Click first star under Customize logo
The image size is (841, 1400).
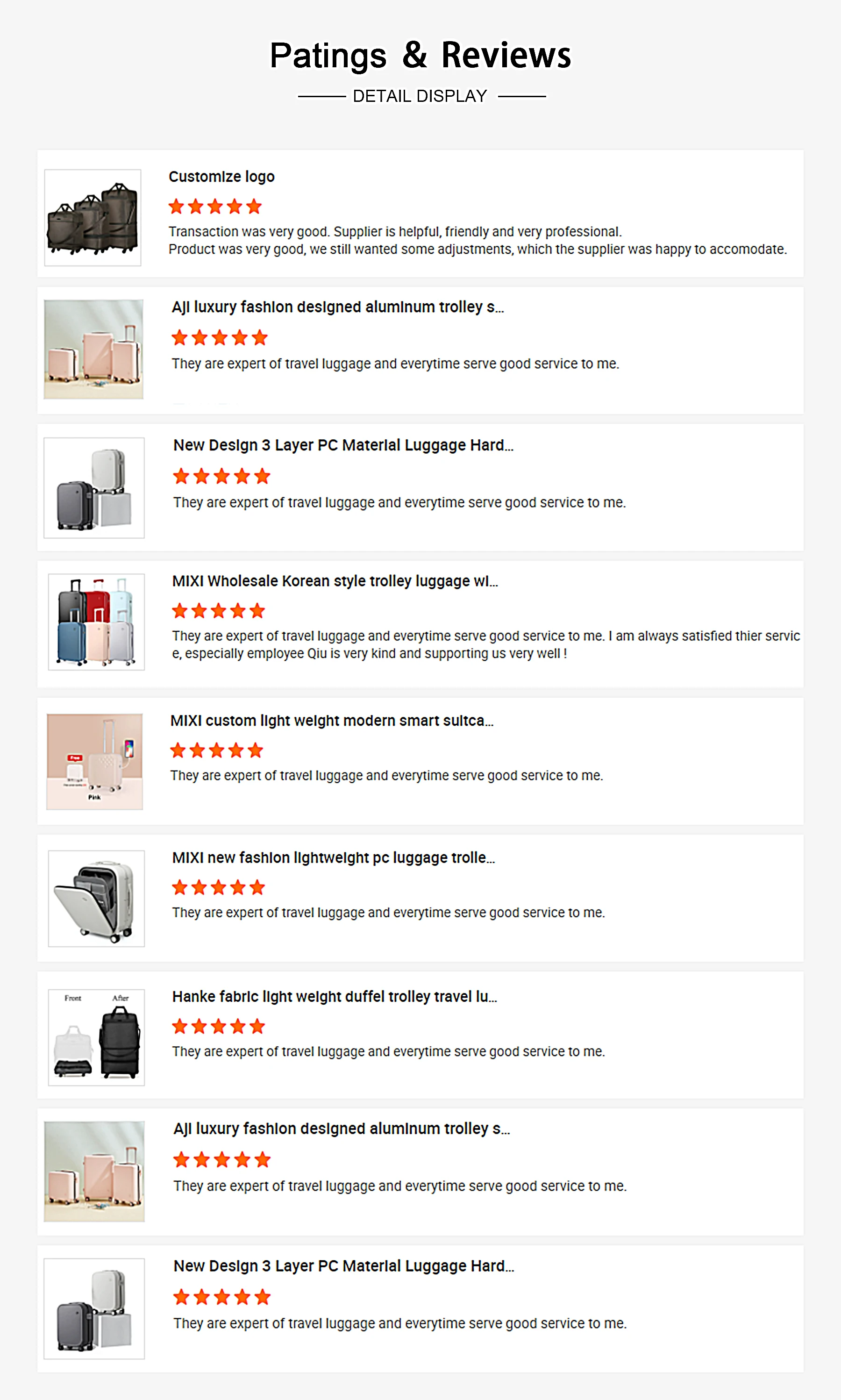click(x=176, y=207)
